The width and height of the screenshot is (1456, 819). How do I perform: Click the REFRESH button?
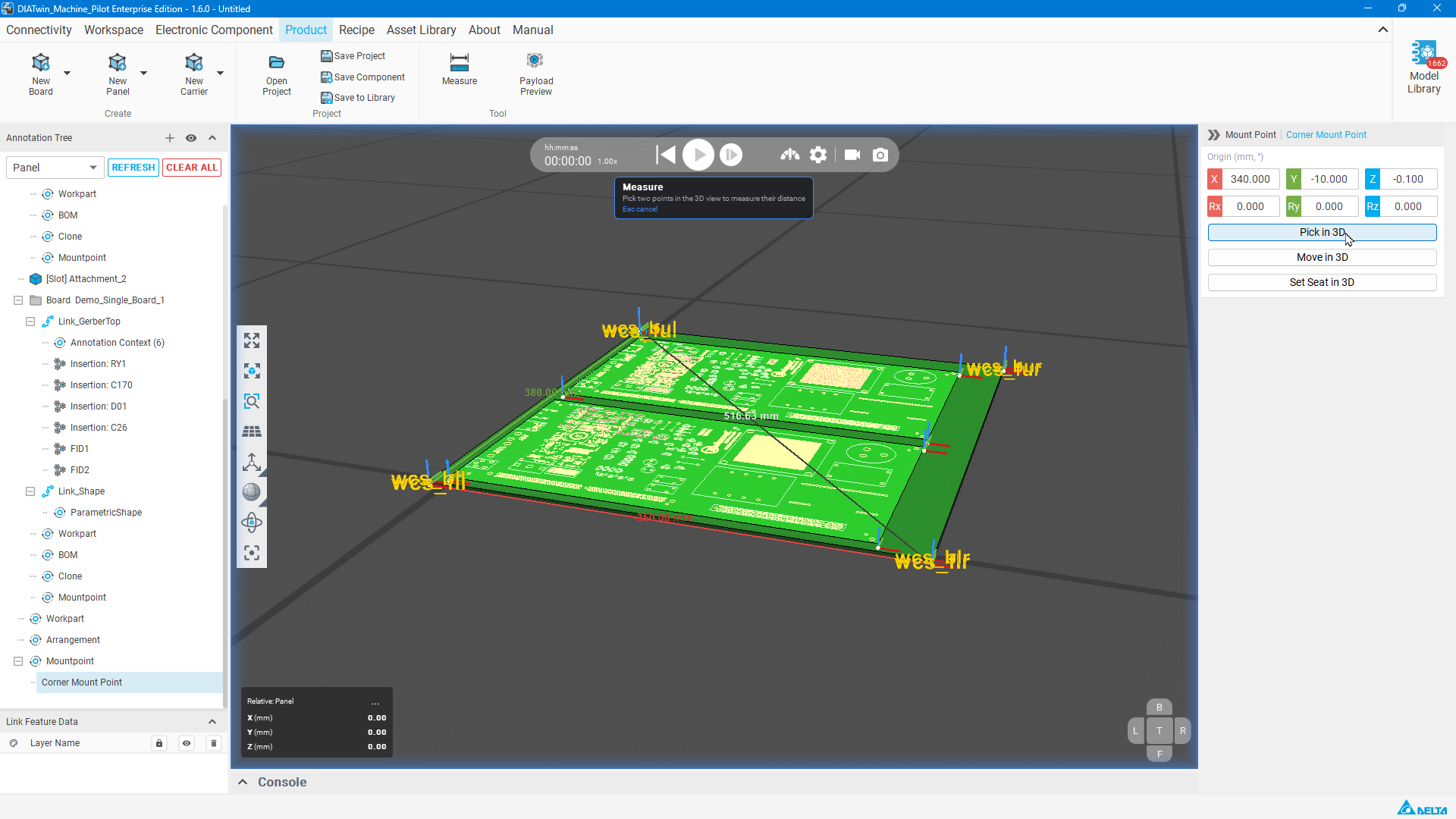(x=133, y=168)
